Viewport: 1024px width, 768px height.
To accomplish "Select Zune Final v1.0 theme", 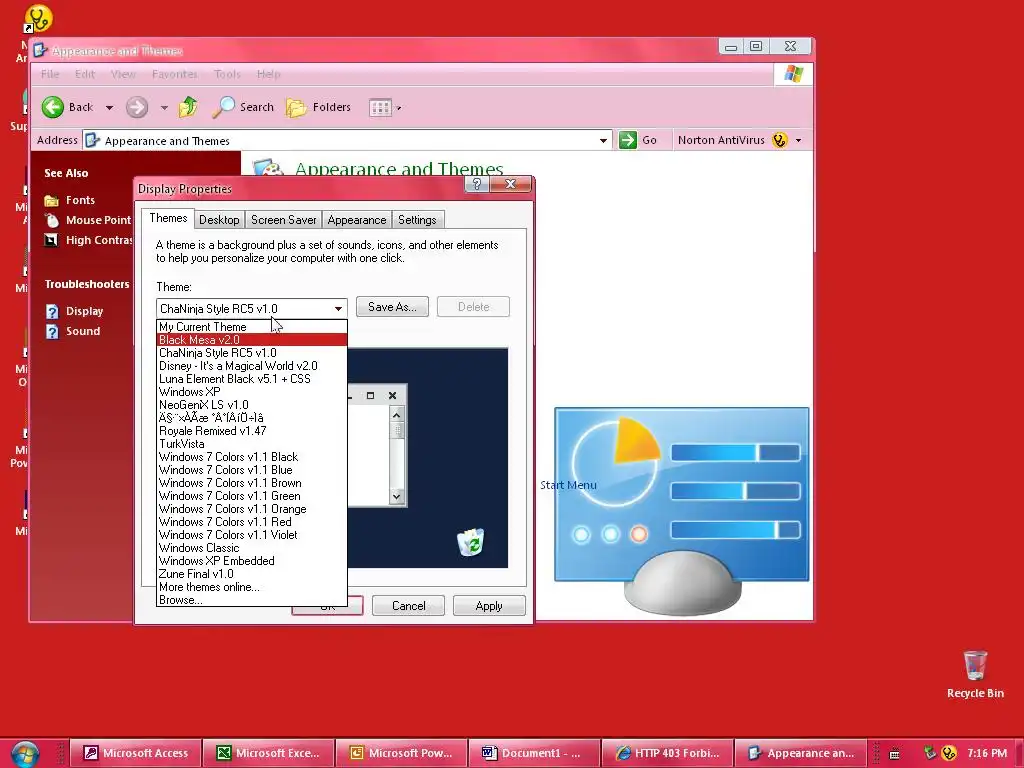I will (251, 574).
